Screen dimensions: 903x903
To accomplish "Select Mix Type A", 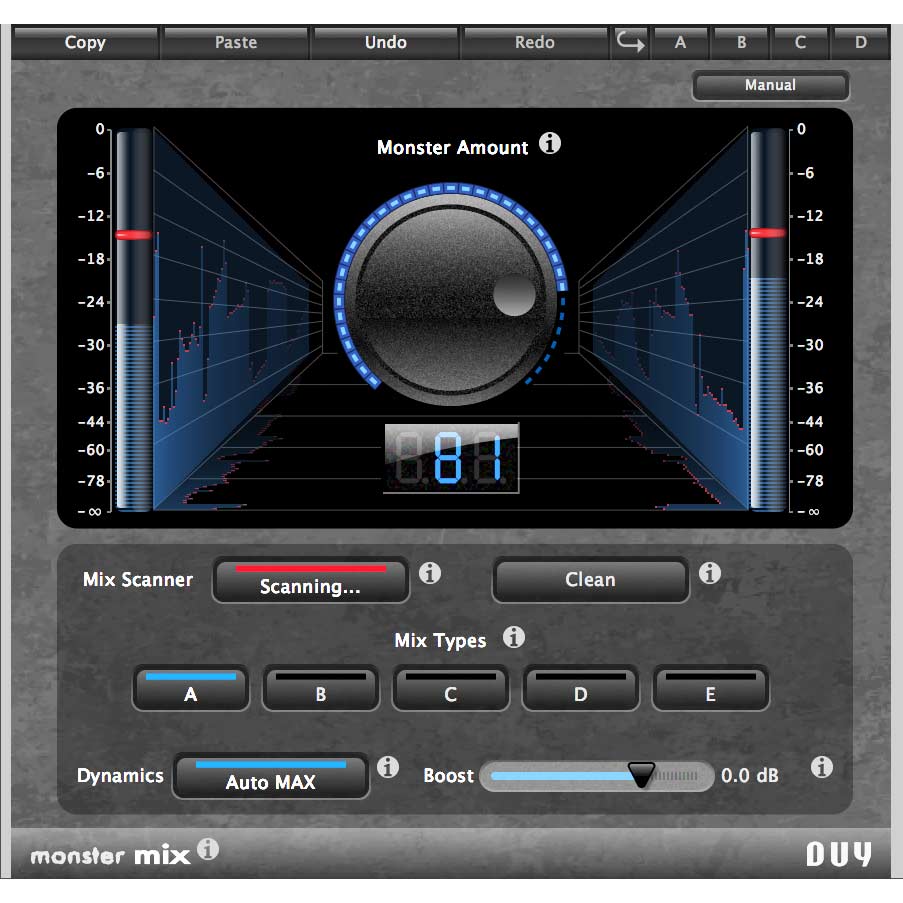I will click(190, 688).
